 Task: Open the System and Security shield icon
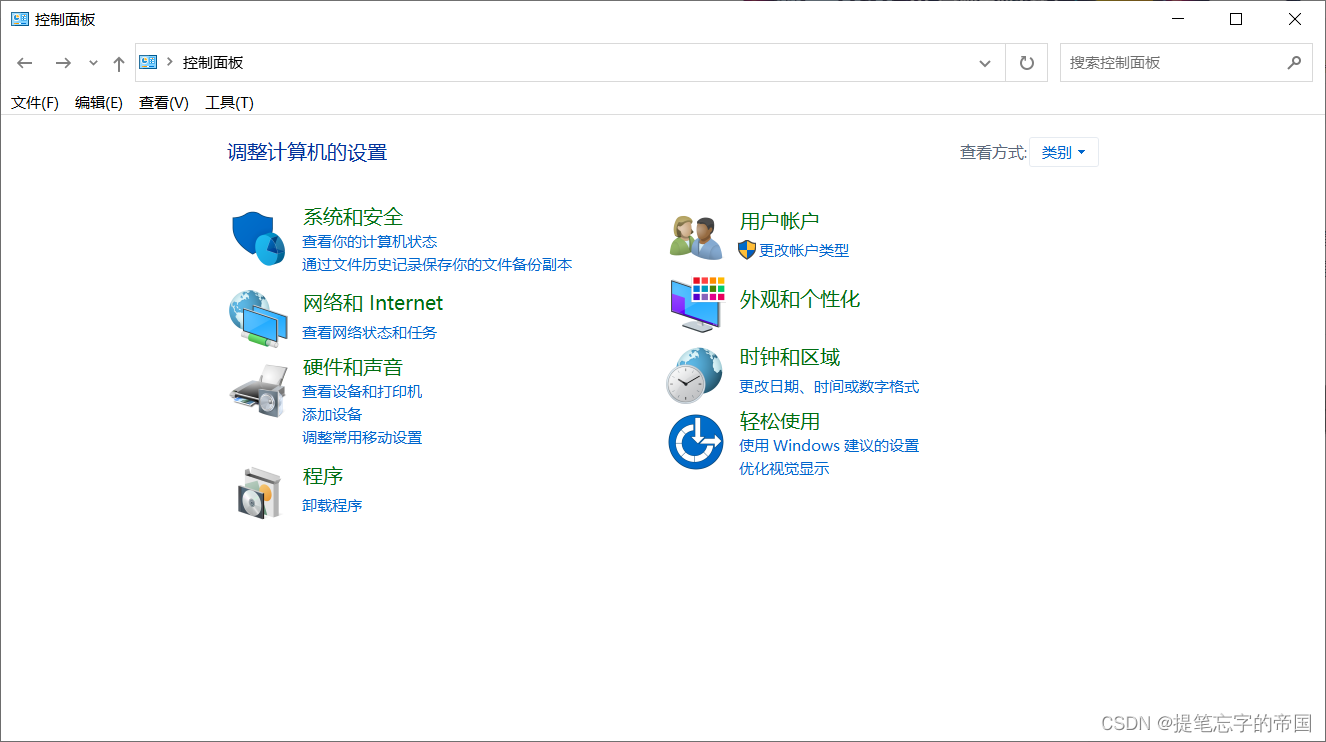(x=259, y=238)
